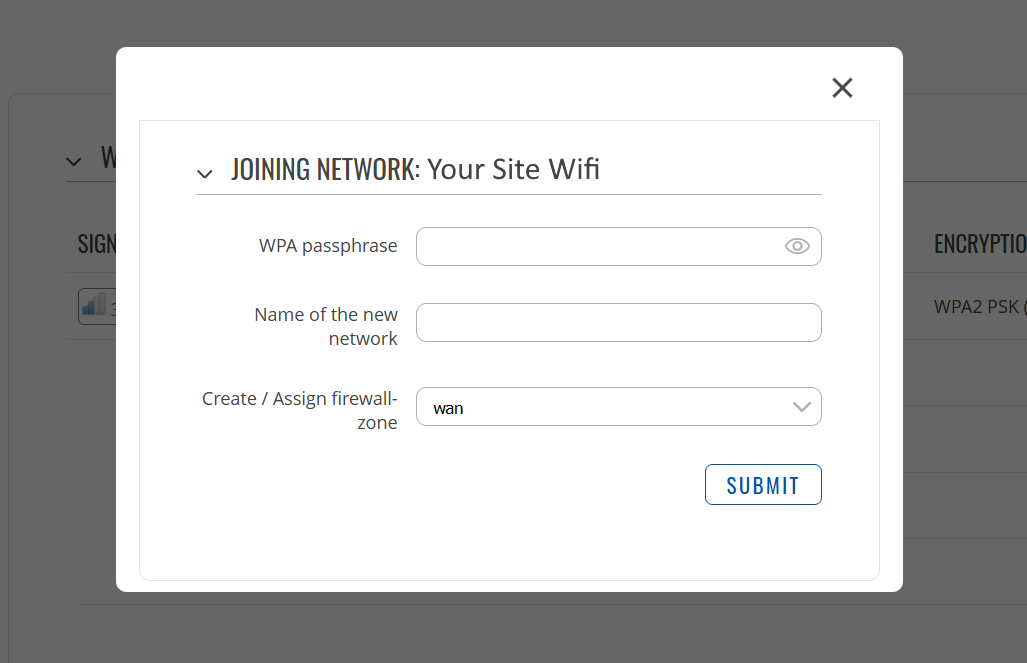Select the wan value text
Image resolution: width=1027 pixels, height=663 pixels.
click(448, 408)
